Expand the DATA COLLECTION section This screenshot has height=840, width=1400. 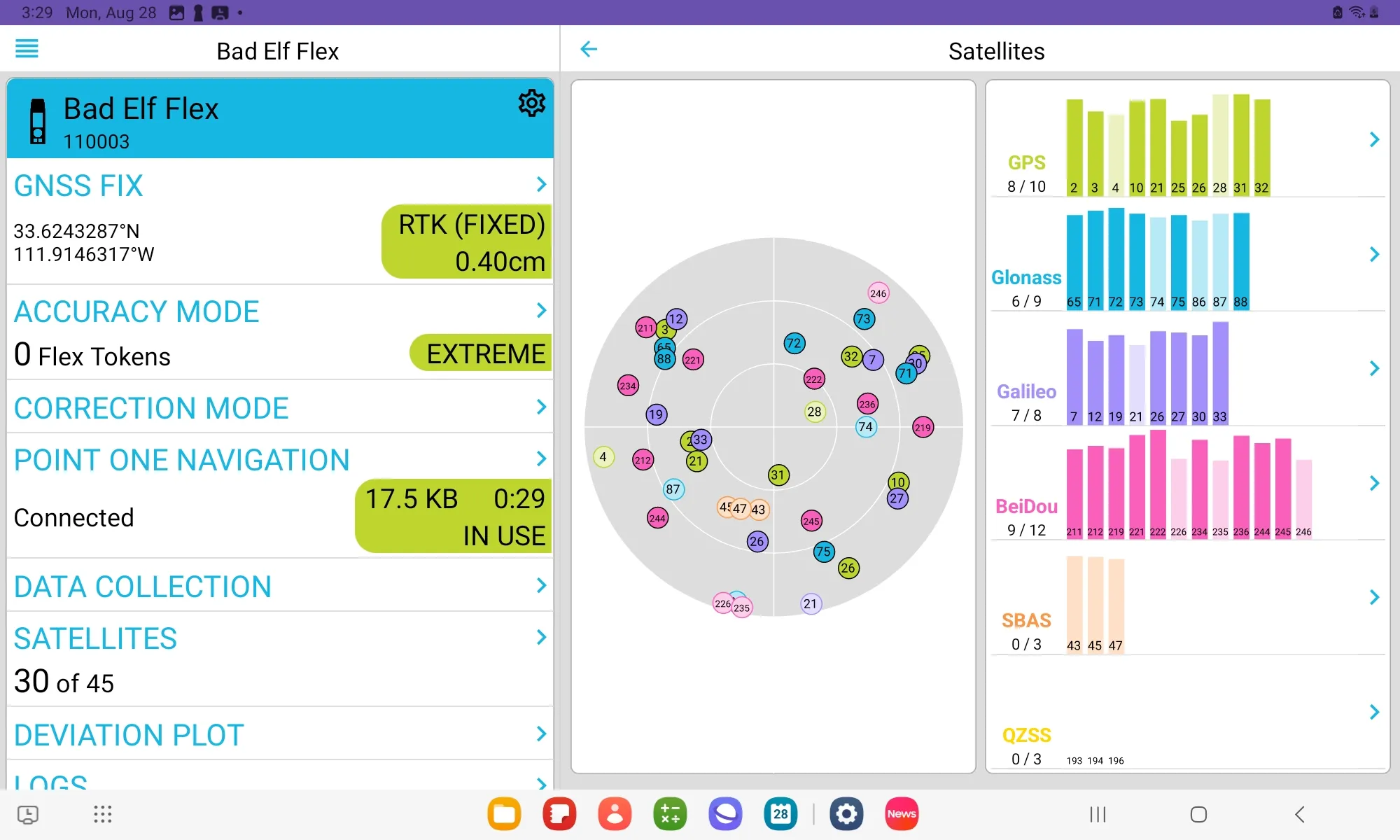[x=541, y=586]
